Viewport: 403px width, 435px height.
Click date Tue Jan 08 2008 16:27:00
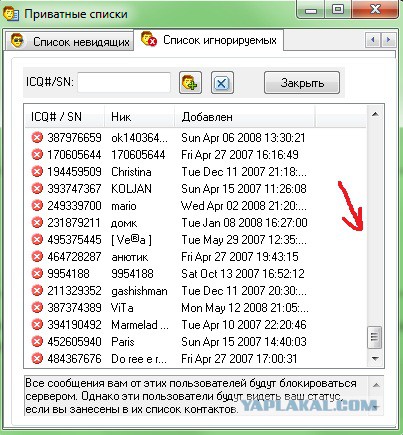[x=244, y=223]
